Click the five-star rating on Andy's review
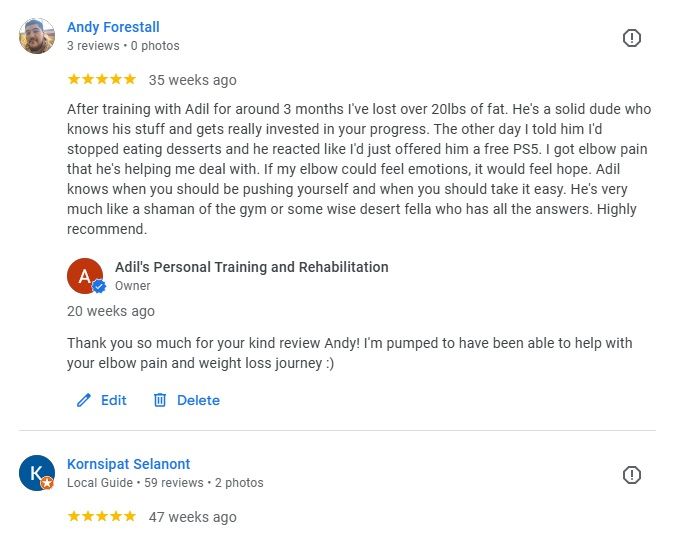 click(101, 79)
